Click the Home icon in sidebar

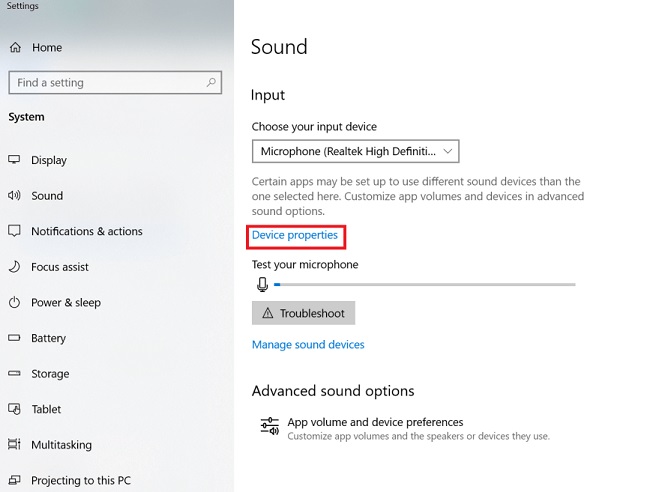(x=15, y=47)
